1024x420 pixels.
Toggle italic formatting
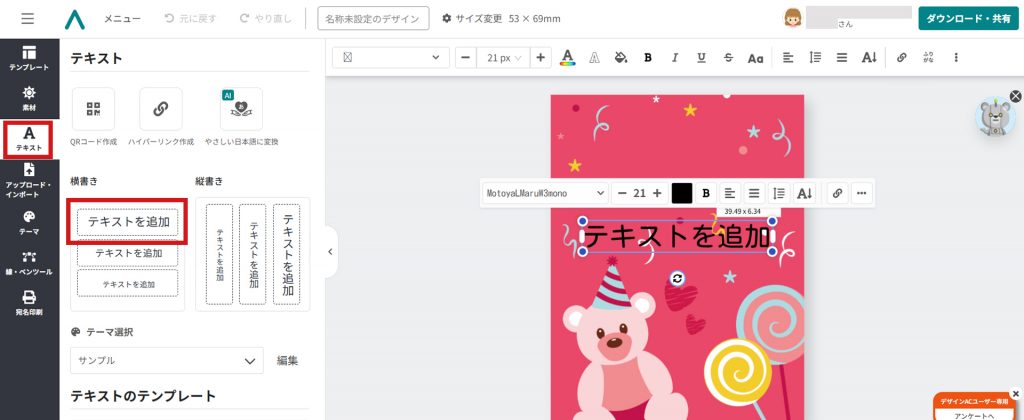(x=675, y=57)
